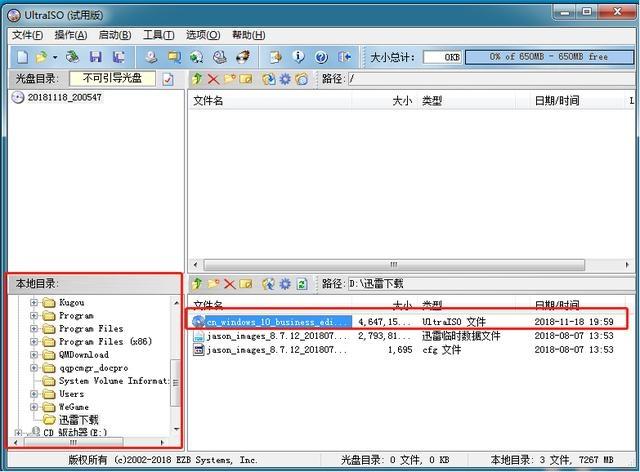640x472 pixels.
Task: Click the toolbar icon left of the info icon
Action: click(x=276, y=57)
